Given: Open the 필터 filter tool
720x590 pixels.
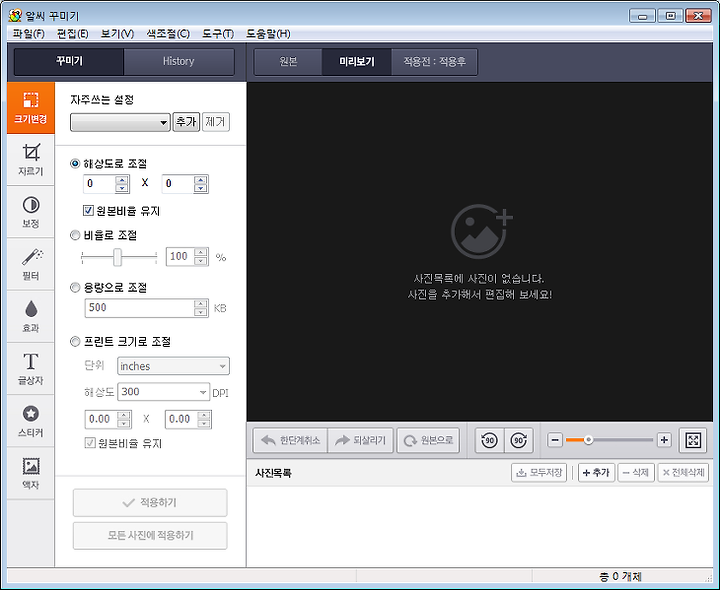Looking at the screenshot, I should click(x=31, y=264).
